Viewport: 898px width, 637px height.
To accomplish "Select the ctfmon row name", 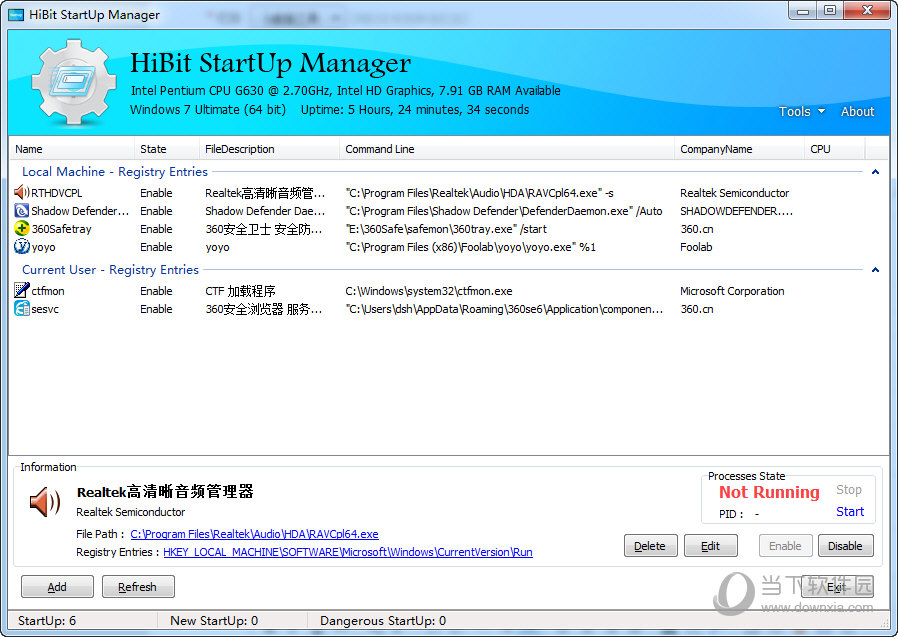I will (x=48, y=291).
